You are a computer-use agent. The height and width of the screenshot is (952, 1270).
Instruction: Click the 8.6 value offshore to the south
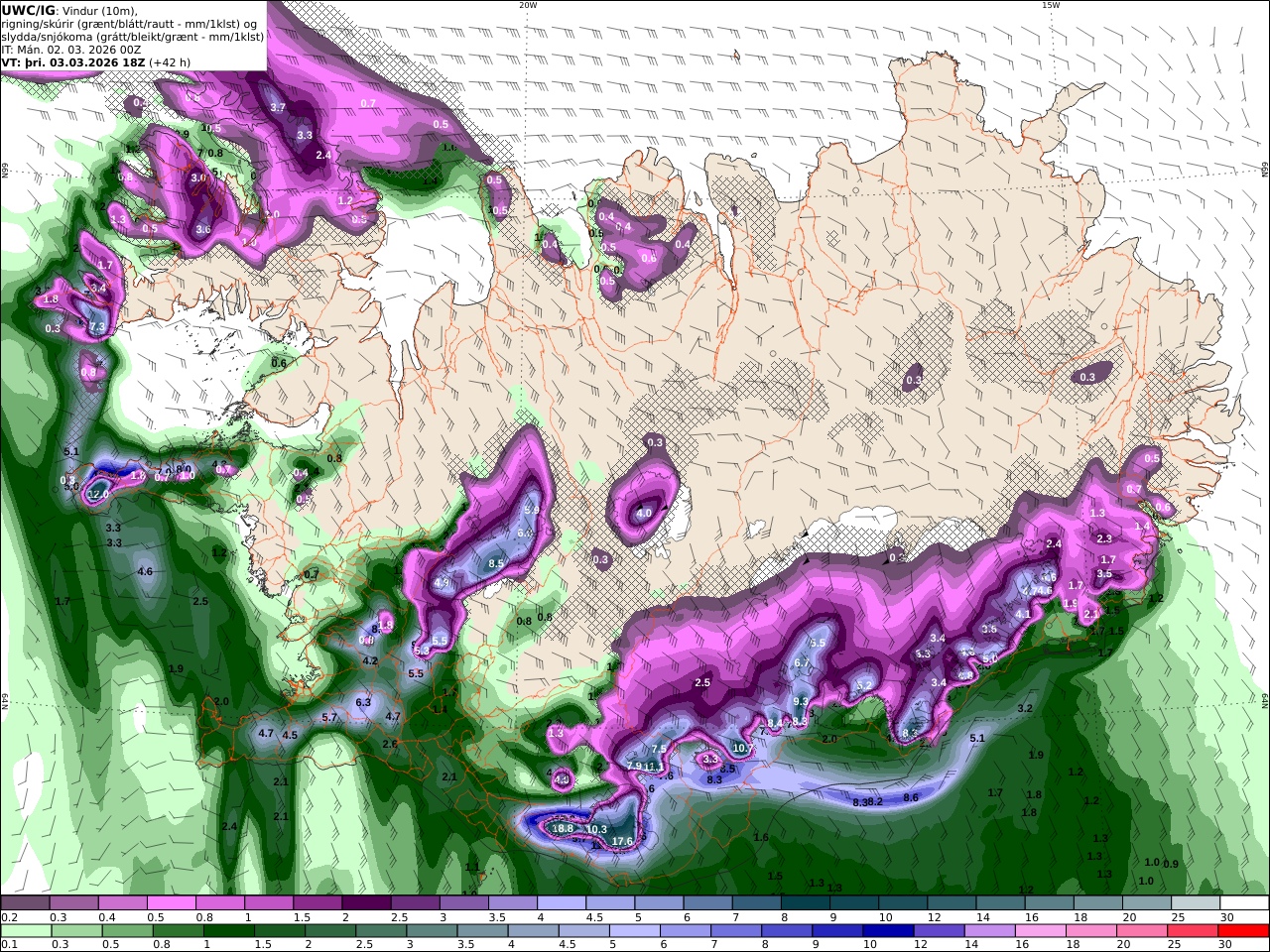pyautogui.click(x=911, y=797)
